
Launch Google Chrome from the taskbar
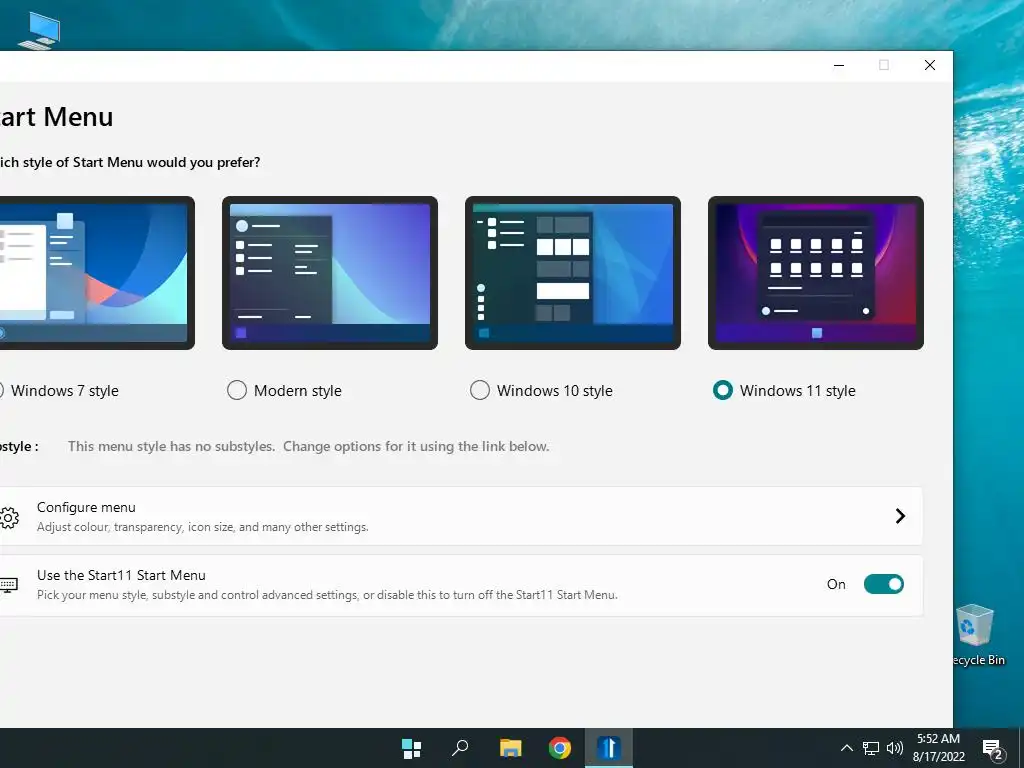(x=560, y=748)
